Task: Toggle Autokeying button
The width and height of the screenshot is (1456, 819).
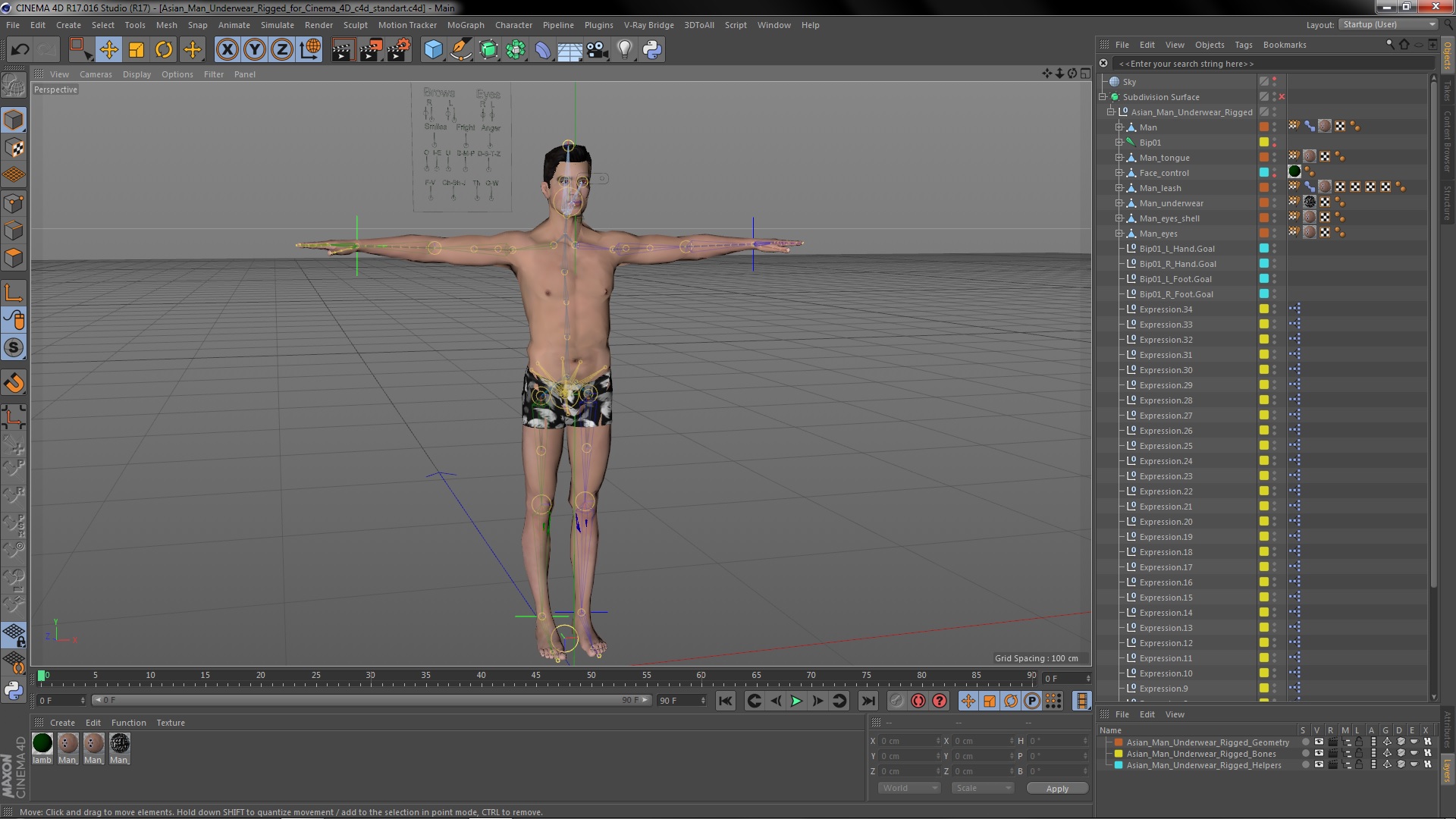Action: [918, 701]
